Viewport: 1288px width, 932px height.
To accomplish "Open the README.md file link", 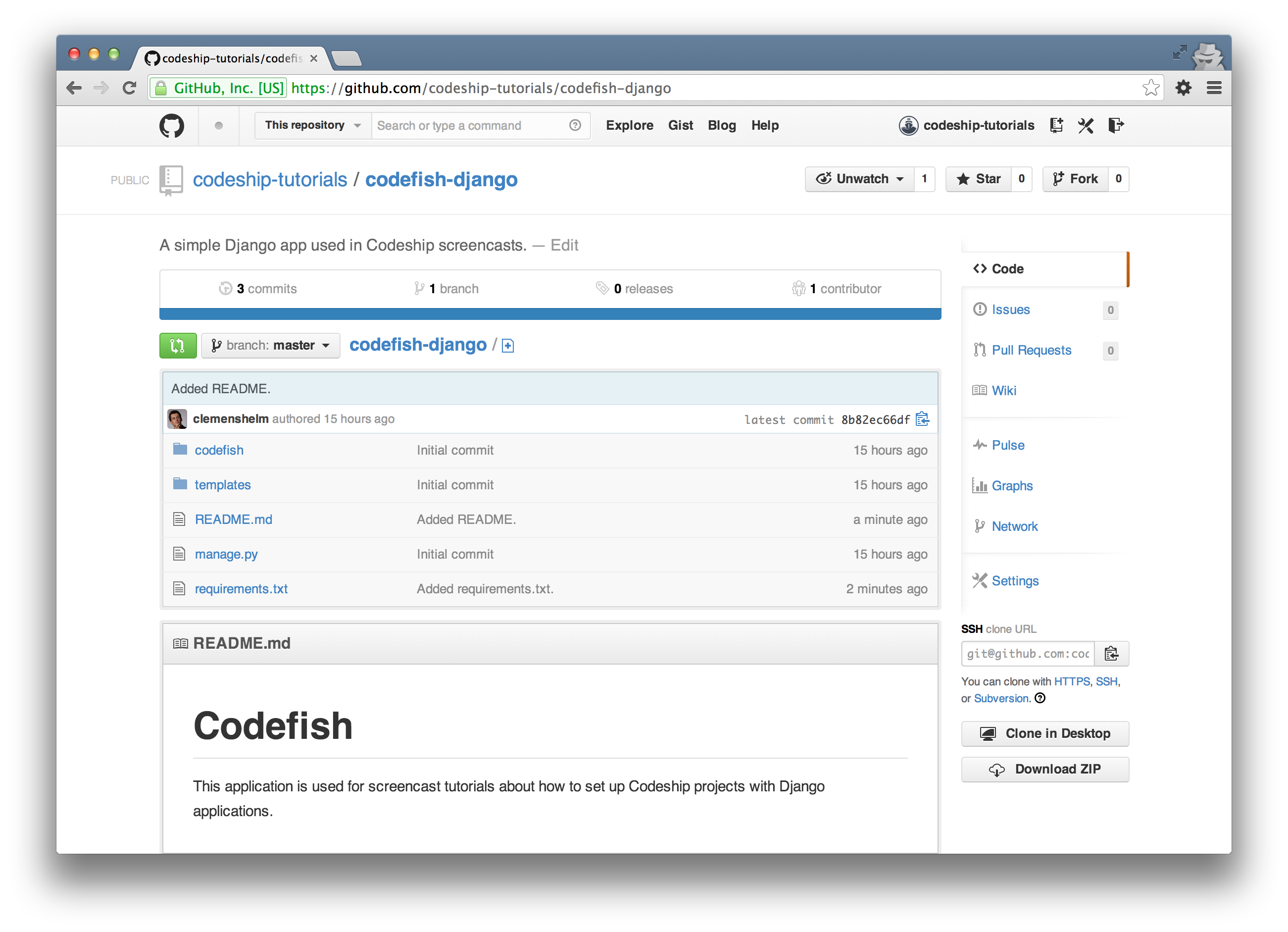I will (x=234, y=519).
